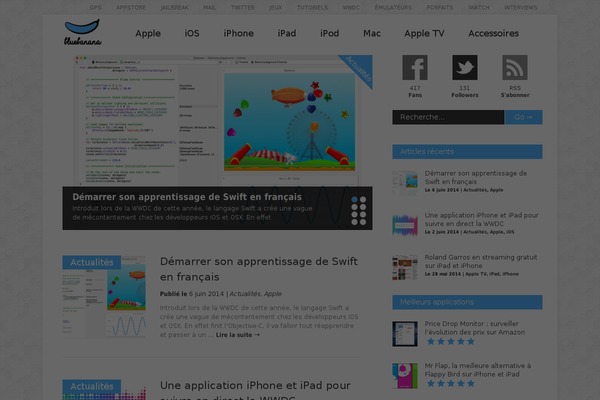The image size is (600, 400).
Task: Click the Go search button
Action: (x=523, y=117)
